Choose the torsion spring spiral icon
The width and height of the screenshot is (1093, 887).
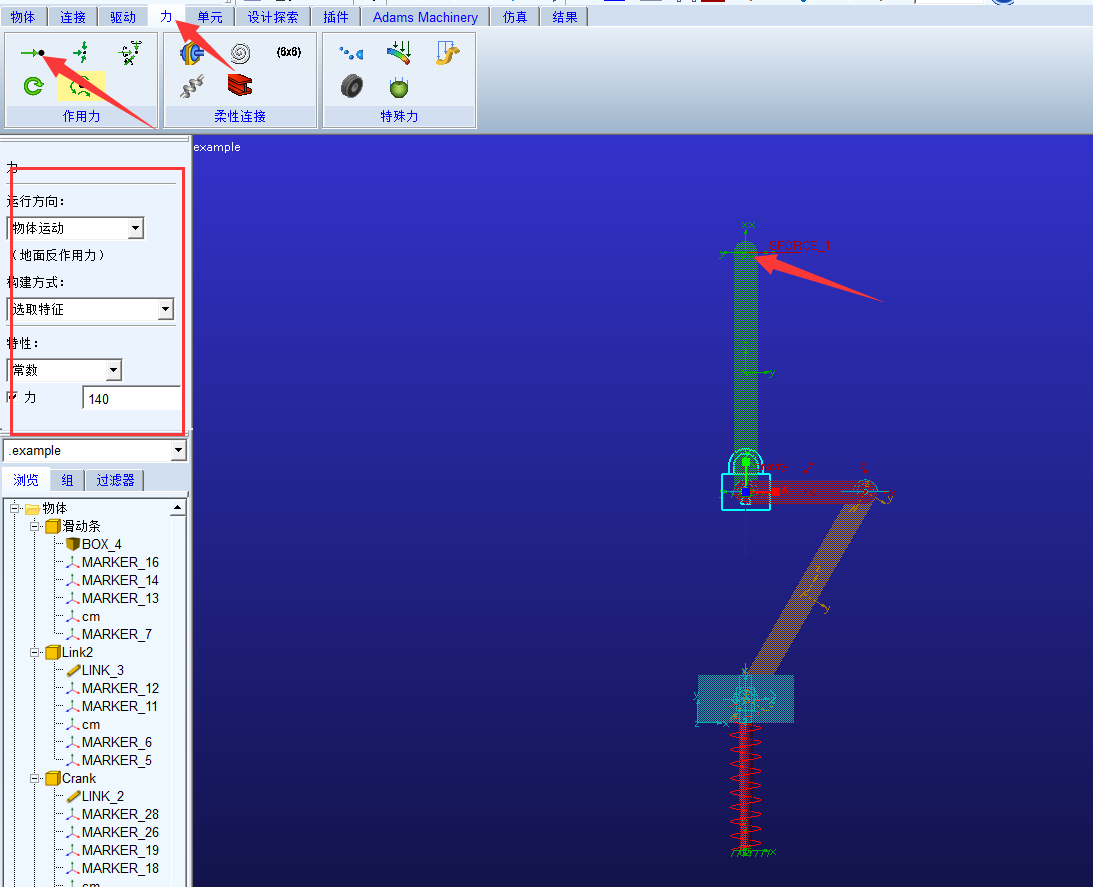pos(240,53)
